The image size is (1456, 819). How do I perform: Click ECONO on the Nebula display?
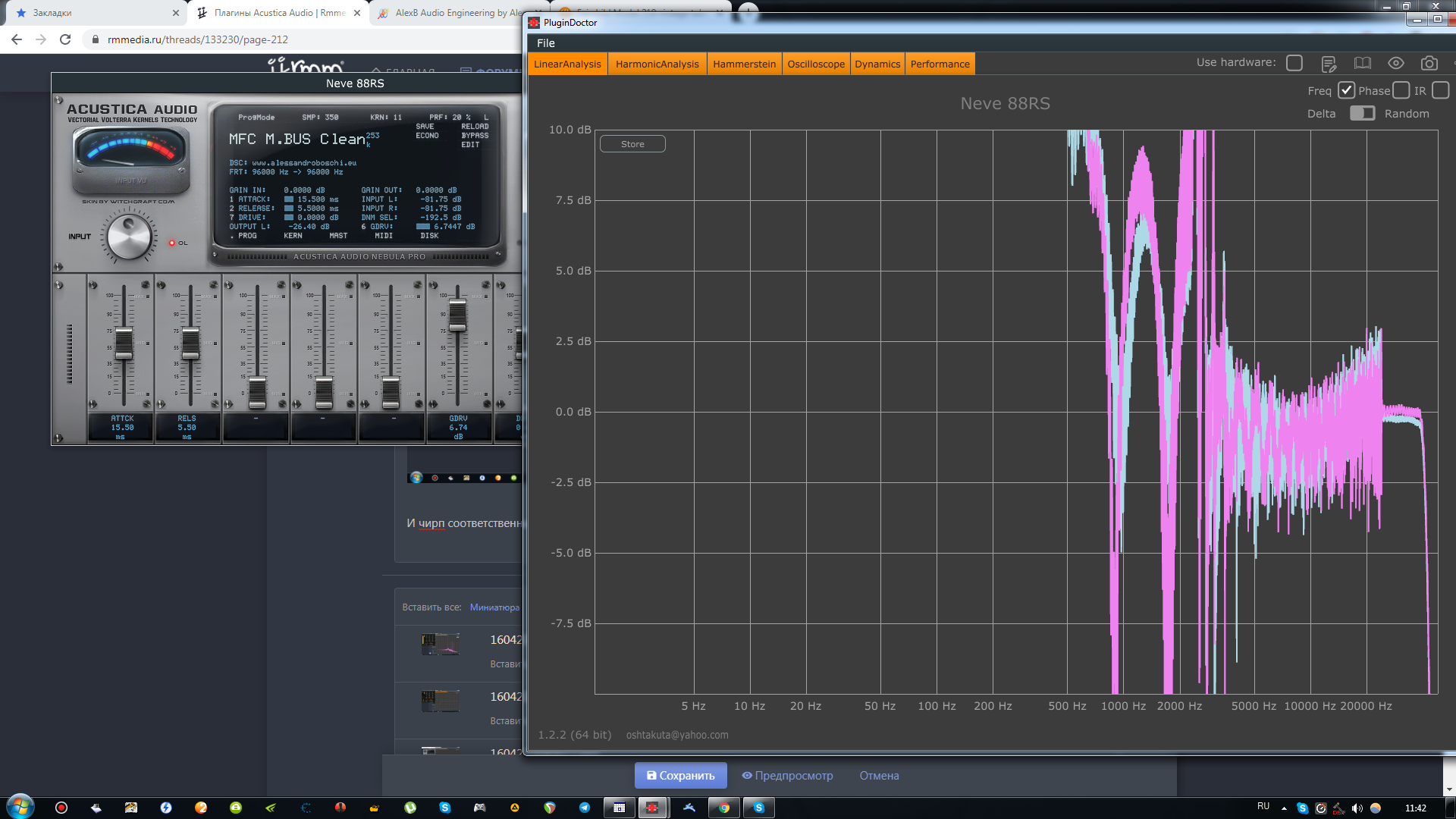click(427, 136)
